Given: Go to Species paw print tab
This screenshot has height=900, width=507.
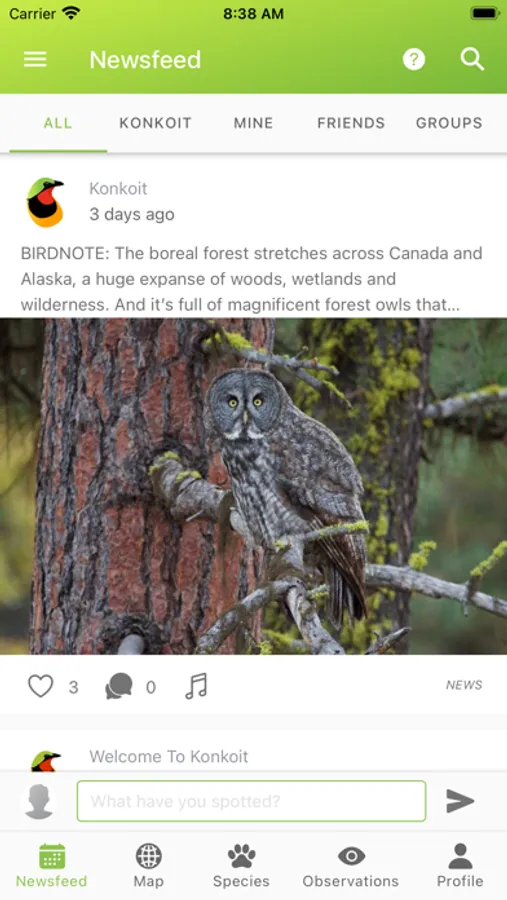Looking at the screenshot, I should pos(241,866).
